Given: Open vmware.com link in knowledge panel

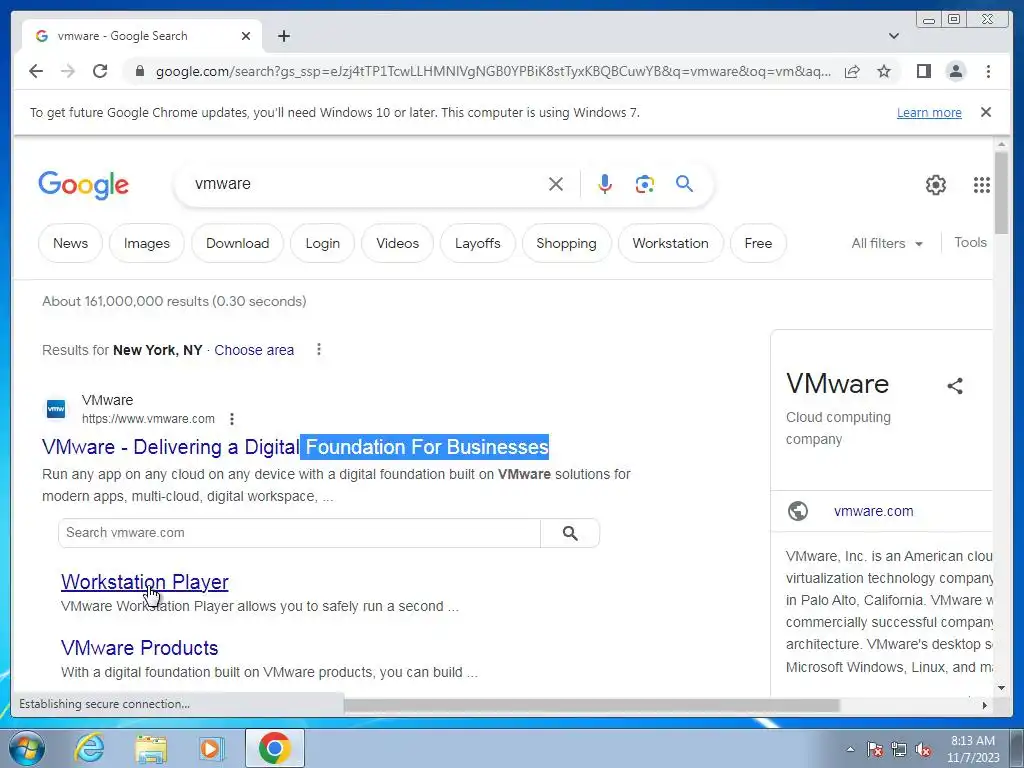Looking at the screenshot, I should [874, 511].
